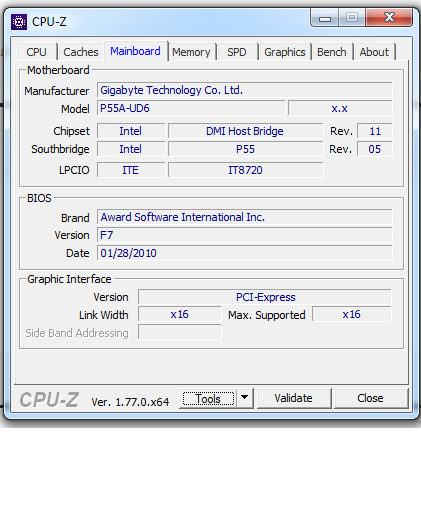Viewport: 421px width, 524px height.
Task: Switch to the Graphics tab
Action: 285,52
